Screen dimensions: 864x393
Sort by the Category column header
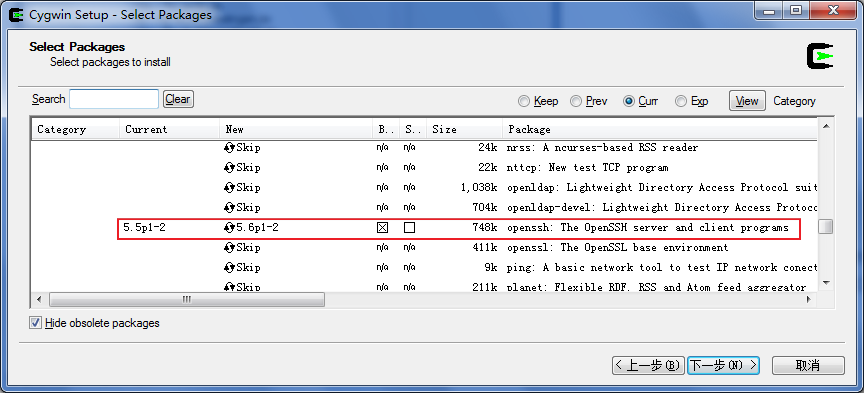point(75,130)
